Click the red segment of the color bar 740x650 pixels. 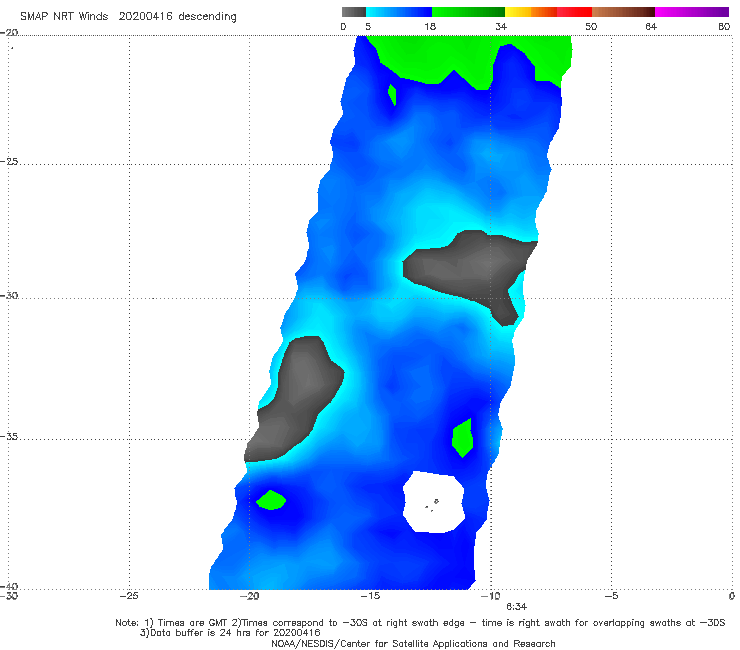[574, 12]
